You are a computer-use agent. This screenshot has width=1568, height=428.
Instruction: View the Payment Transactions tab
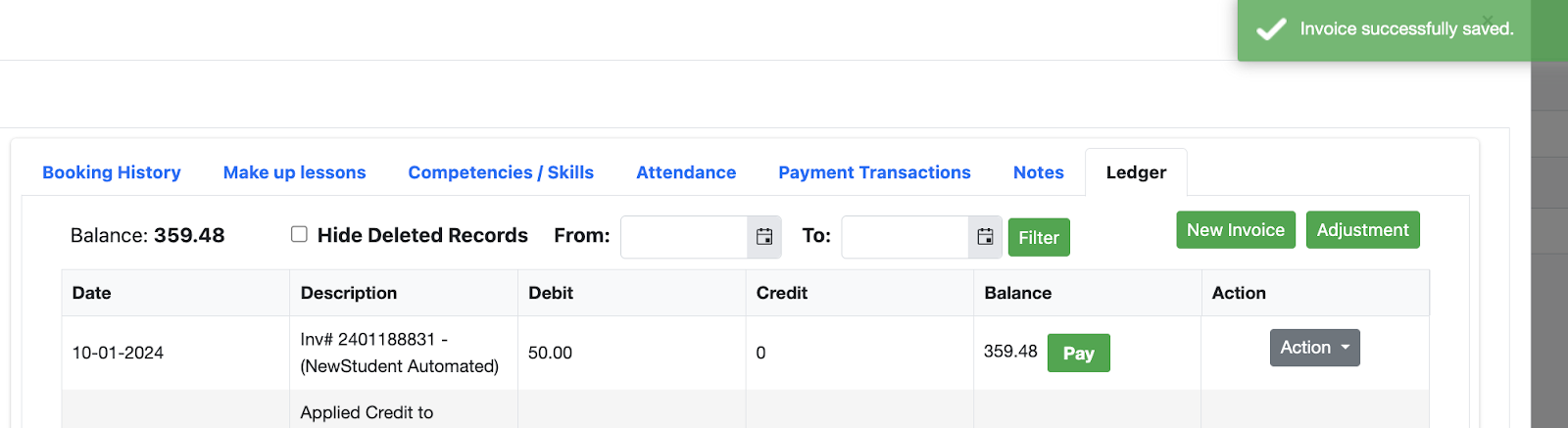(x=874, y=172)
